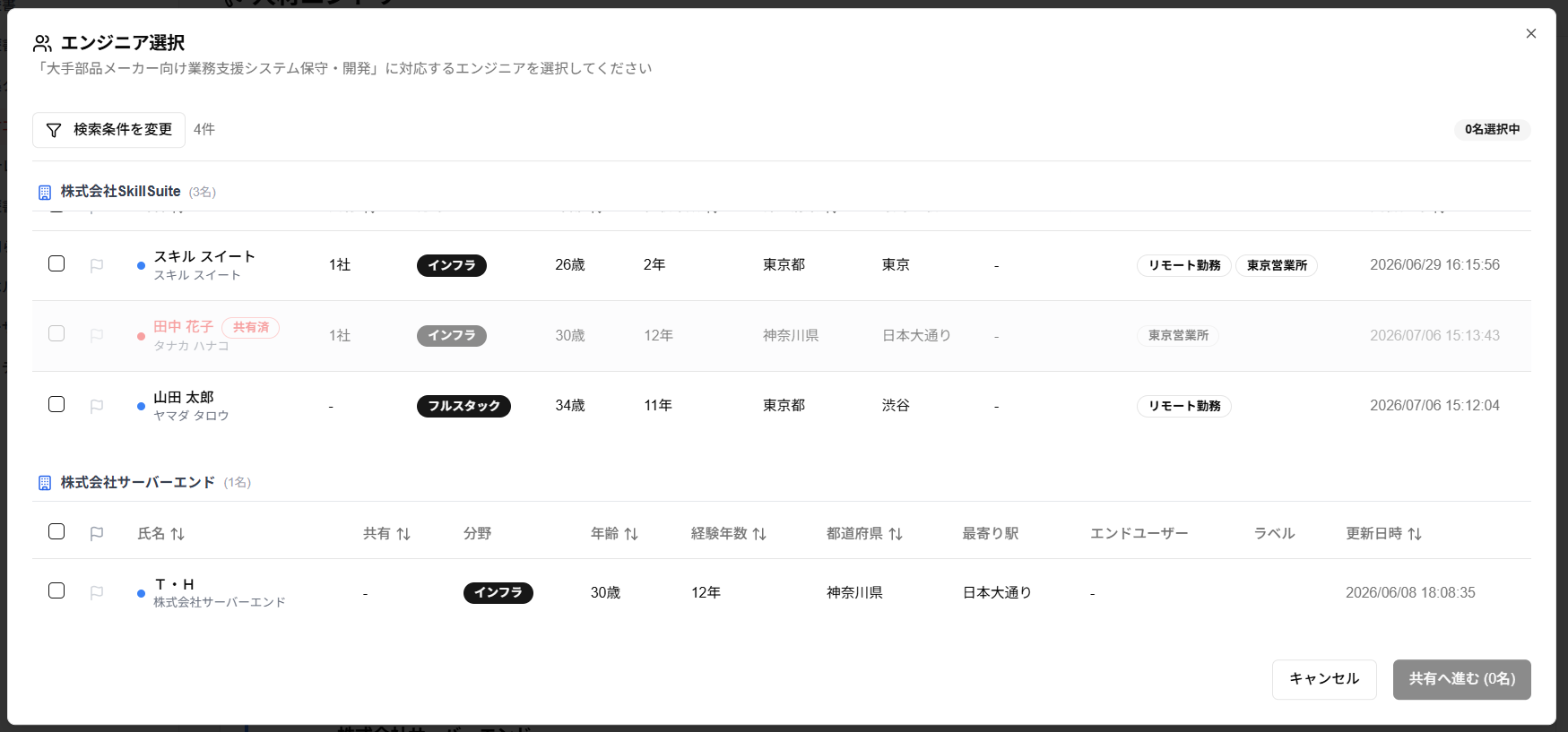Sort by 都道府県 column
Screen dimensions: 1568x732
(x=864, y=534)
